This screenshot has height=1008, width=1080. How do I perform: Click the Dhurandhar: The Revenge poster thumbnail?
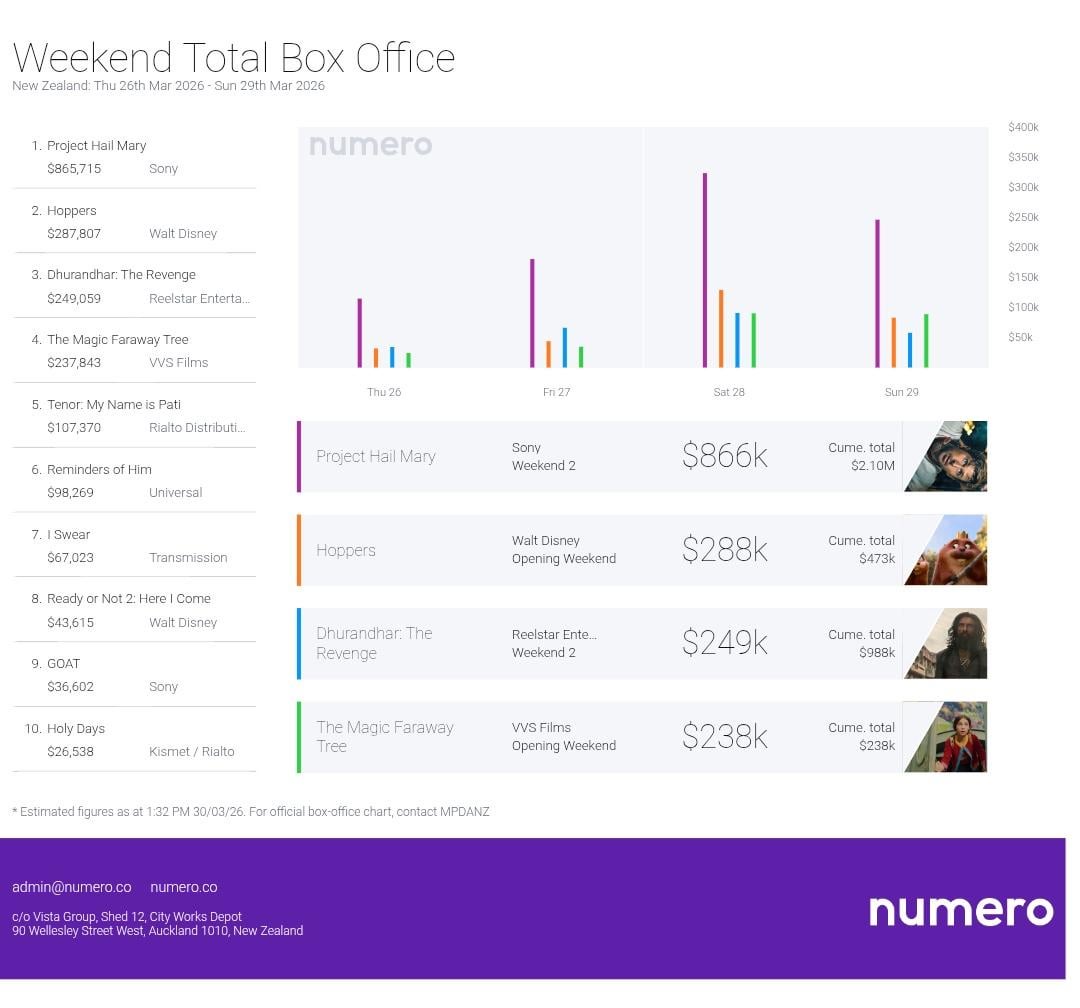(945, 643)
